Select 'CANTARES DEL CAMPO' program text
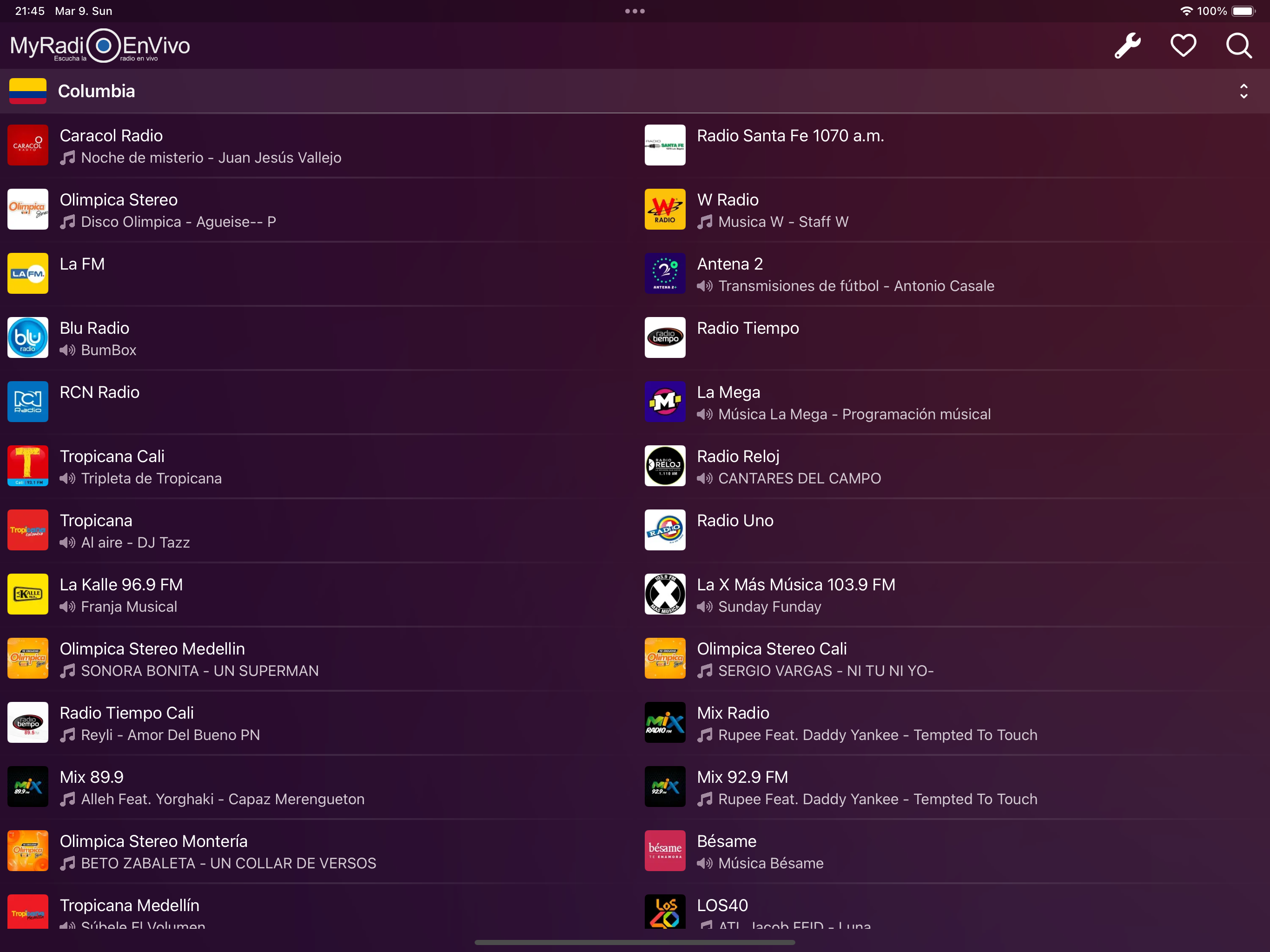The image size is (1270, 952). [799, 478]
